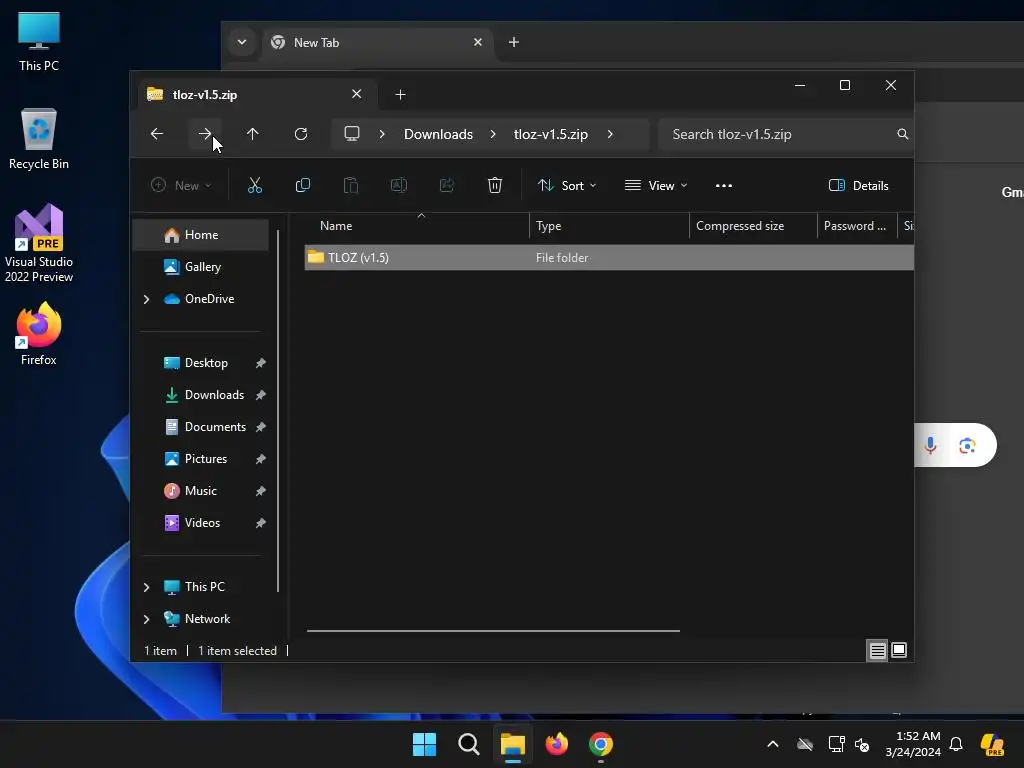Refresh the tloz-v1.5.zip view

pyautogui.click(x=301, y=134)
